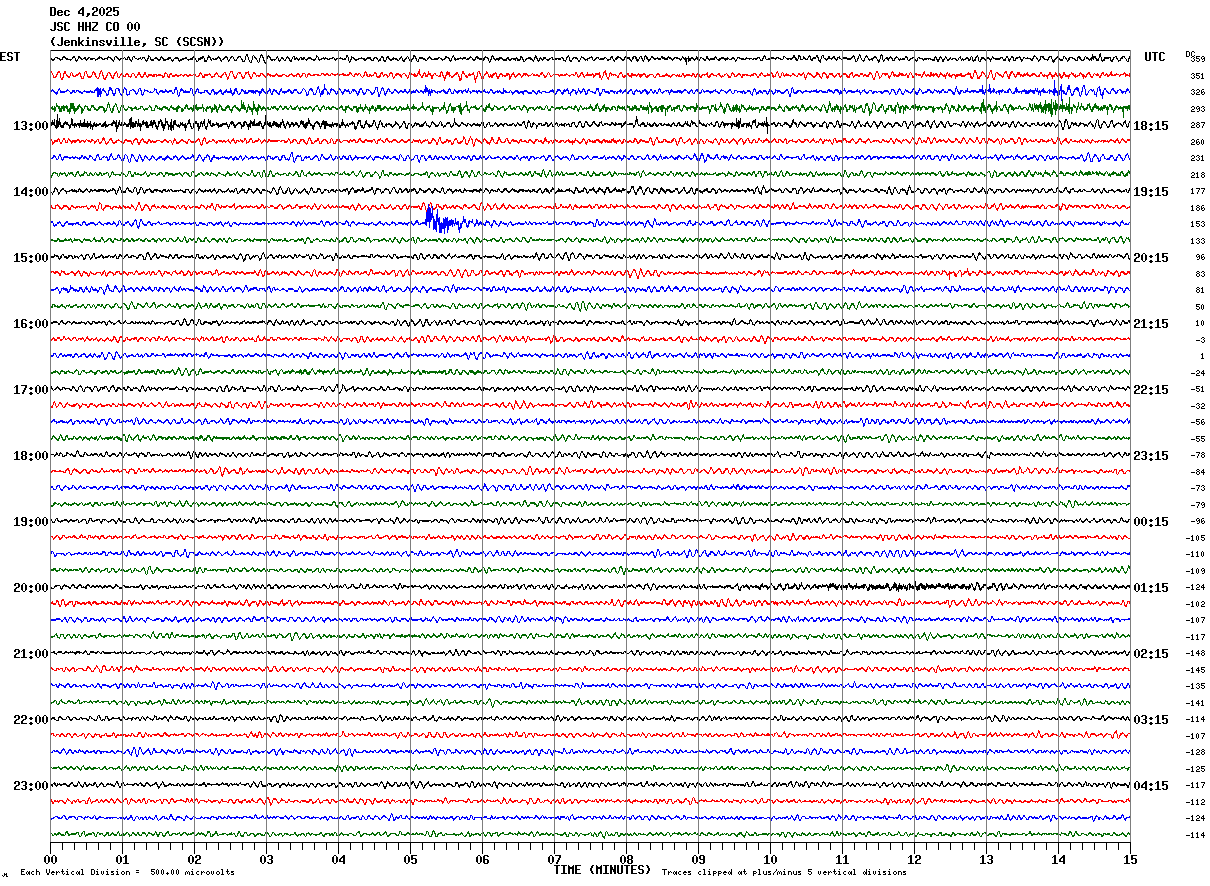Click minute 15 tick on the time axis
This screenshot has height=886, width=1210.
(x=1129, y=859)
